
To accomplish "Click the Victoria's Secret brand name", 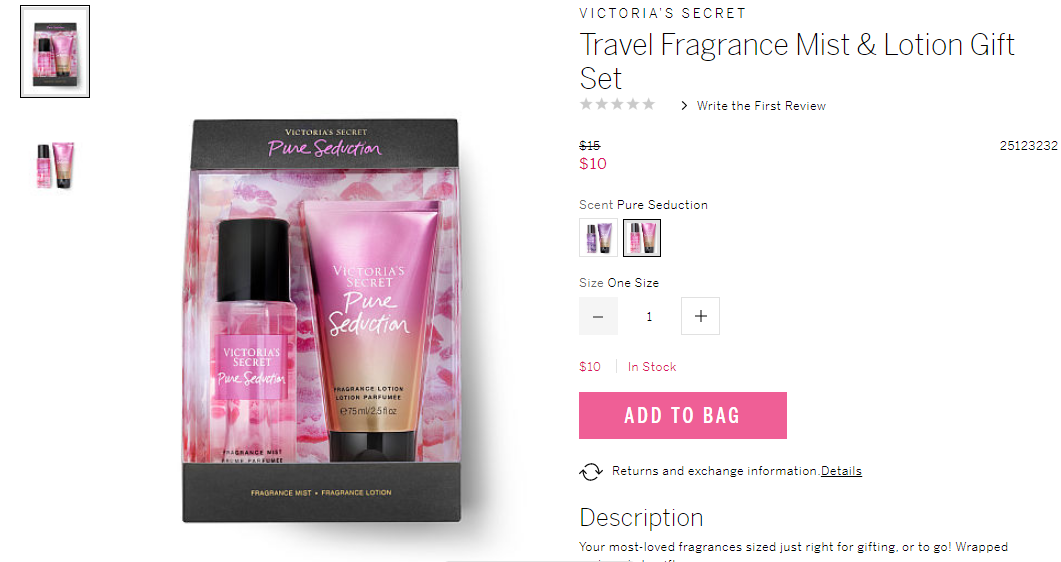I will [x=662, y=14].
